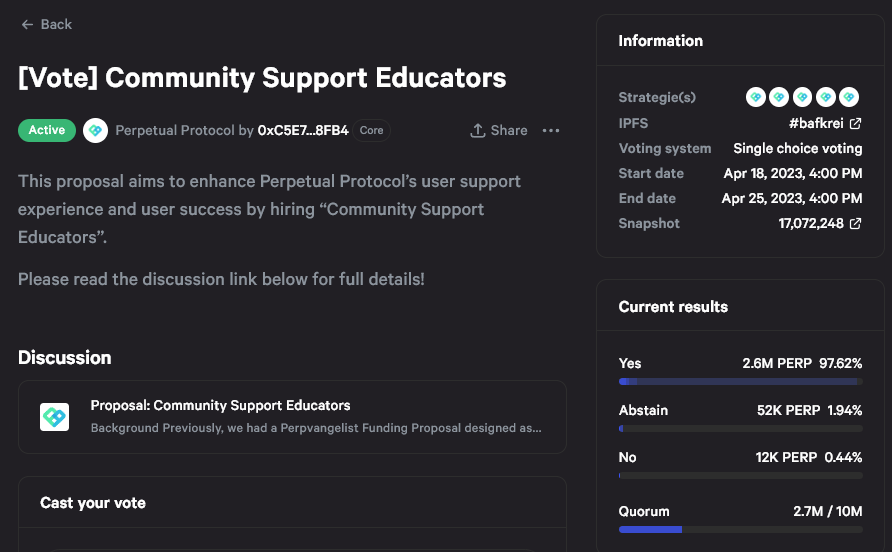Open the #bafkrei IPFS link
The width and height of the screenshot is (892, 552).
tap(825, 123)
